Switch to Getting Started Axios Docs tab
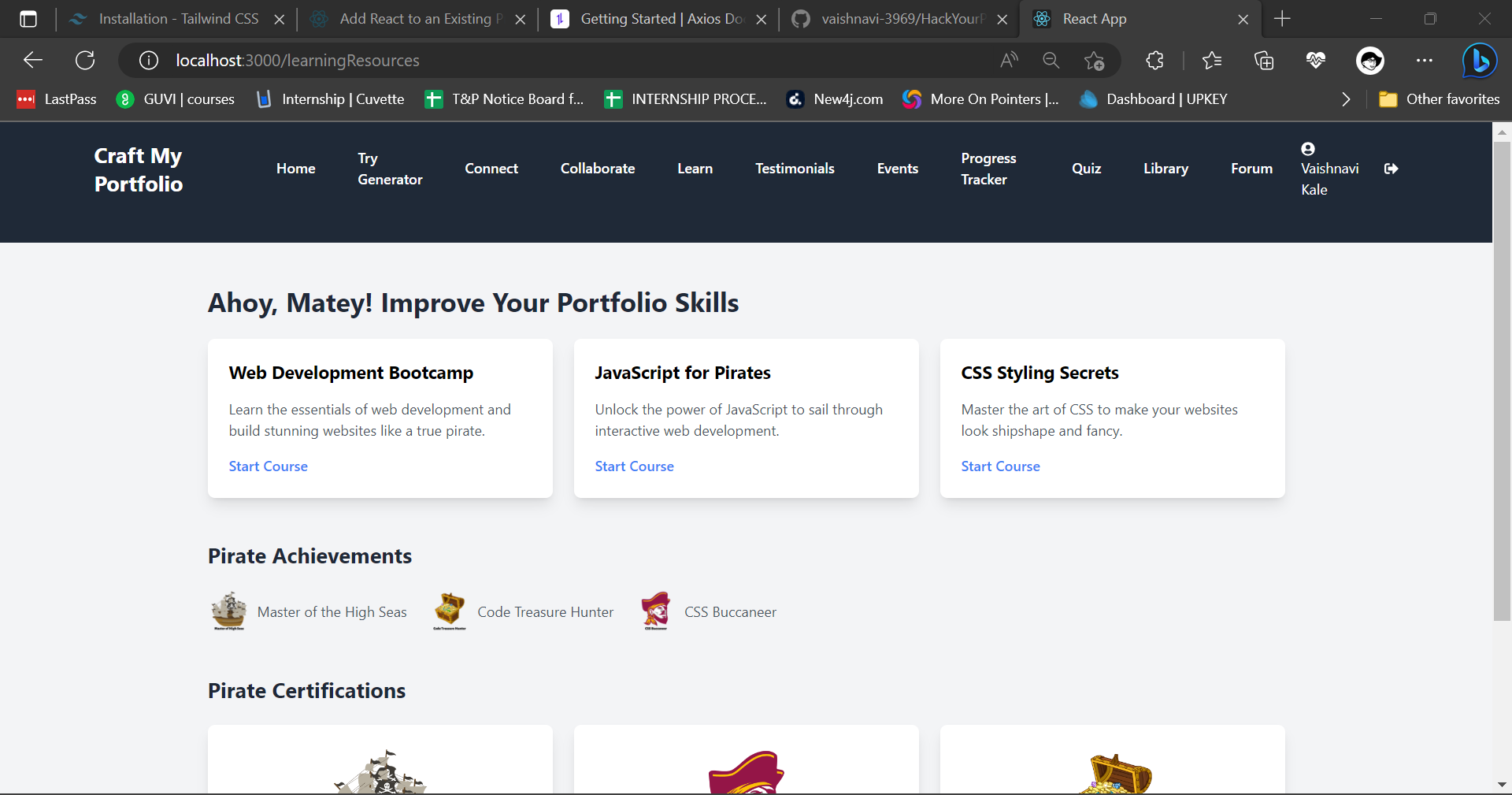 pyautogui.click(x=658, y=19)
